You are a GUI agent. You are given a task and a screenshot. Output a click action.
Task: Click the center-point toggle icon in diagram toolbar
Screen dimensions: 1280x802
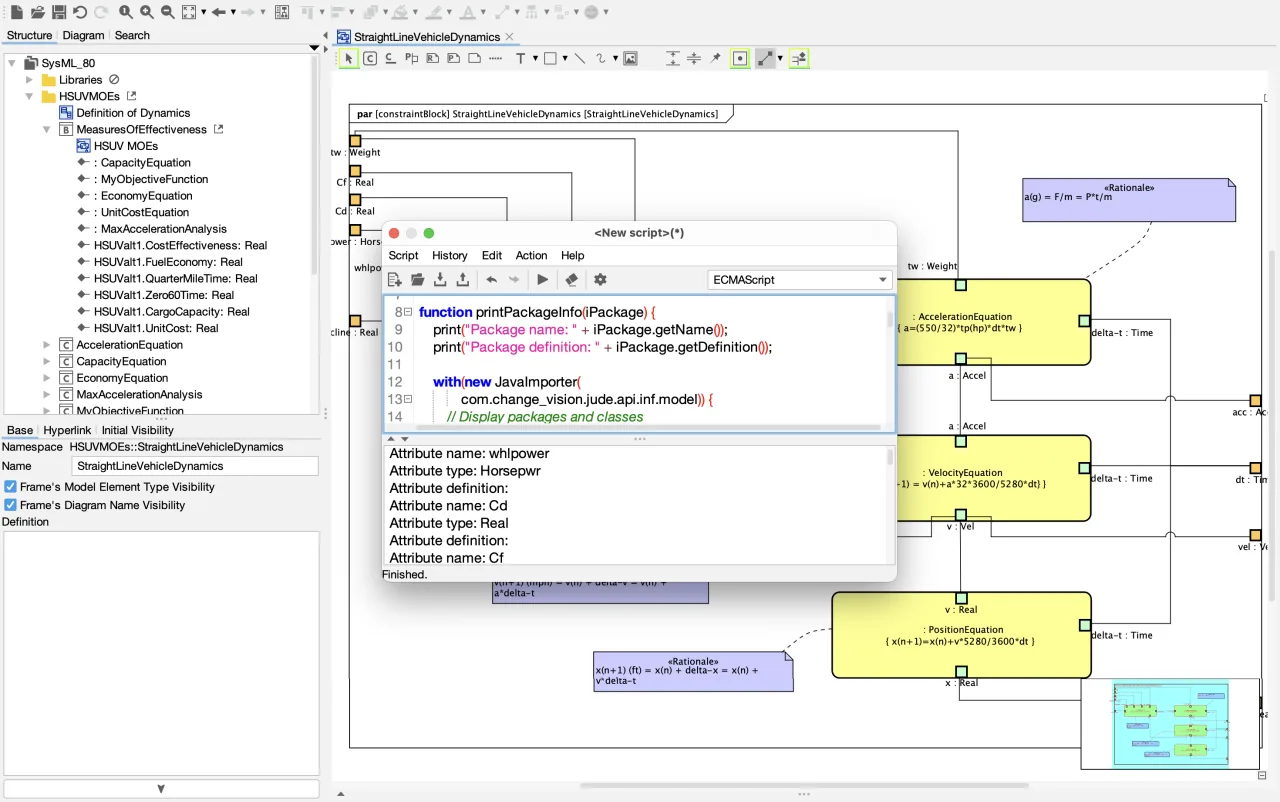[740, 59]
